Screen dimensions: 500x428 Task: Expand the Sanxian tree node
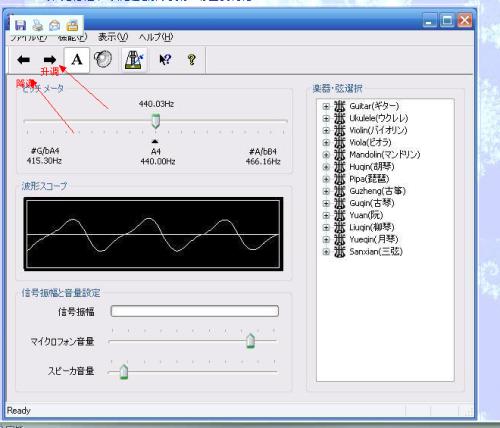tap(326, 252)
